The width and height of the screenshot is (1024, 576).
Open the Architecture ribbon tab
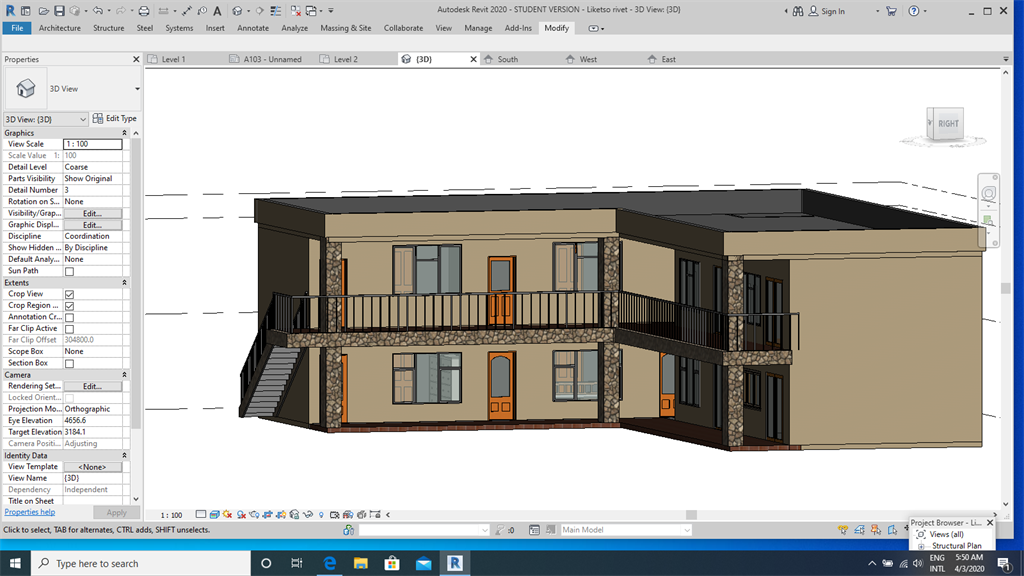60,28
